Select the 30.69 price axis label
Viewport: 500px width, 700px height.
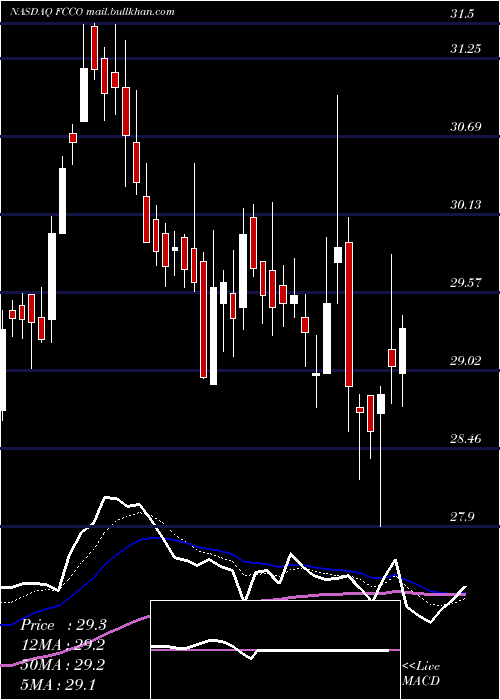click(x=466, y=127)
